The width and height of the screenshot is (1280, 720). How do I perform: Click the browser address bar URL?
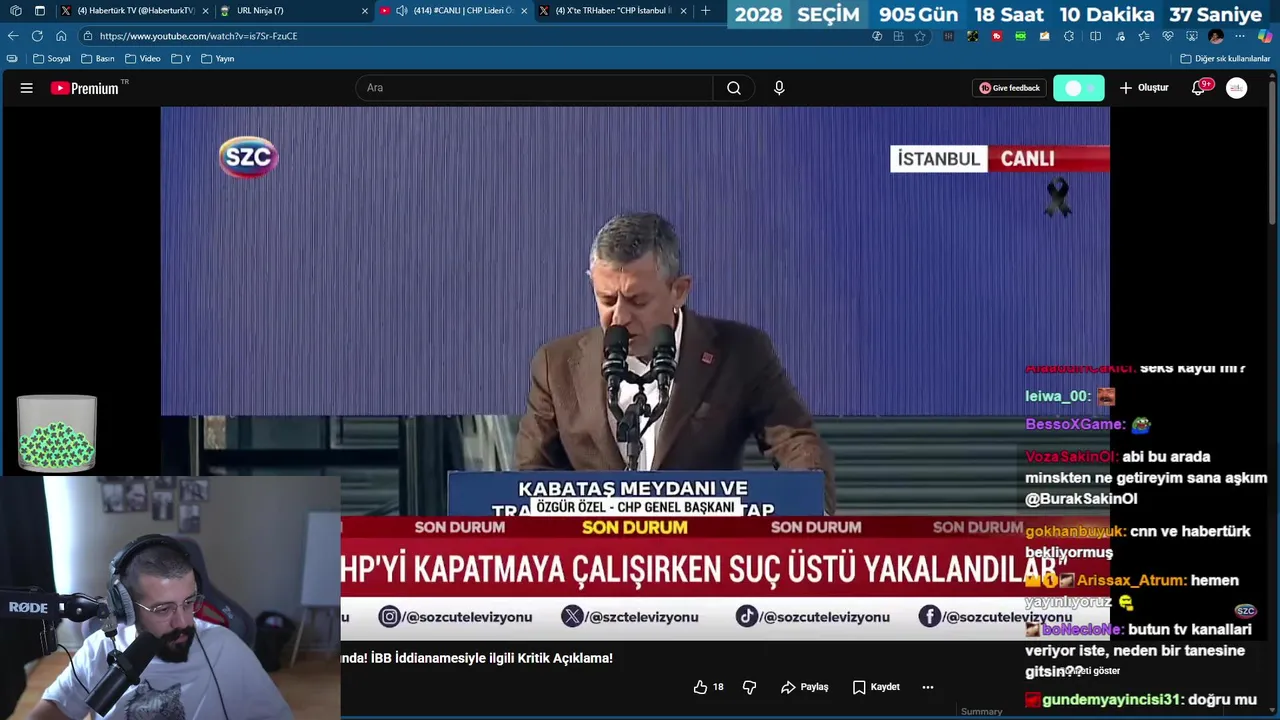point(198,36)
